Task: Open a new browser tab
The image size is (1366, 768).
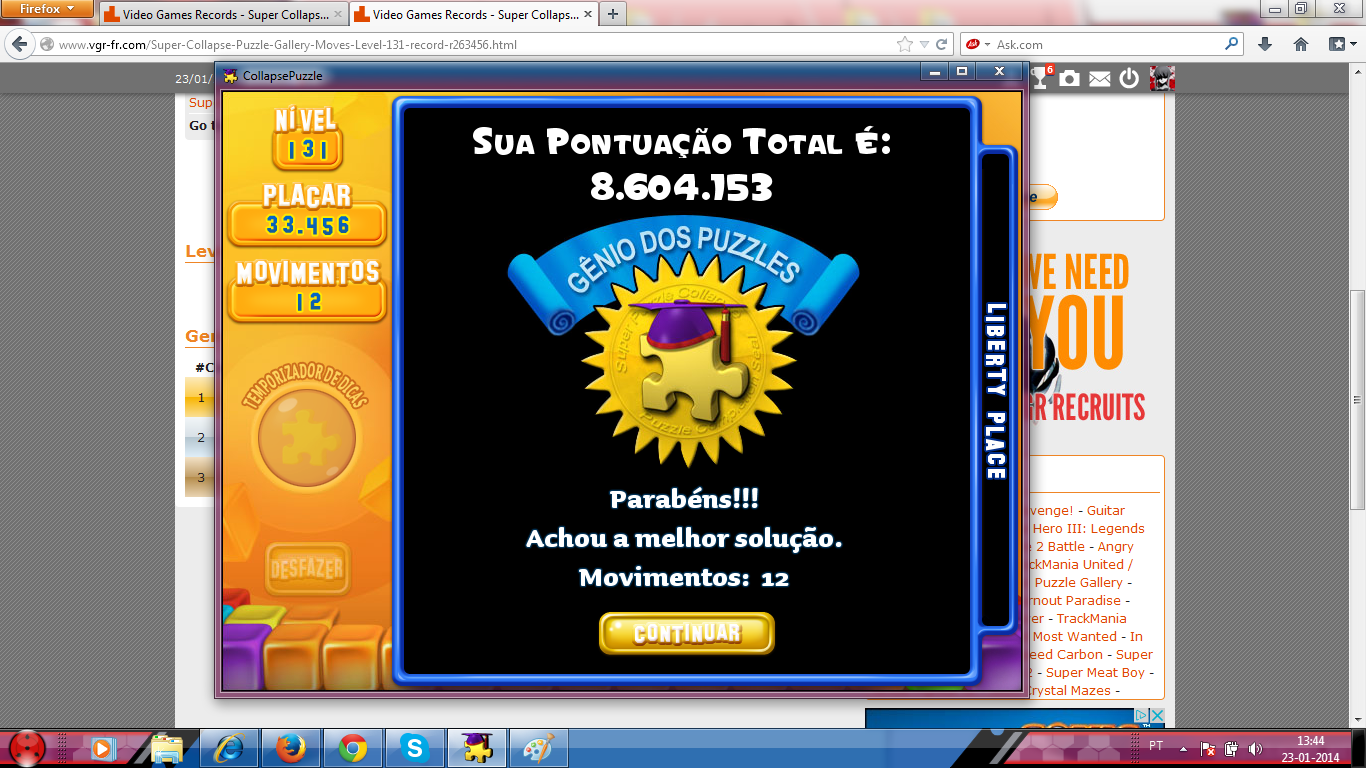Action: (x=612, y=14)
